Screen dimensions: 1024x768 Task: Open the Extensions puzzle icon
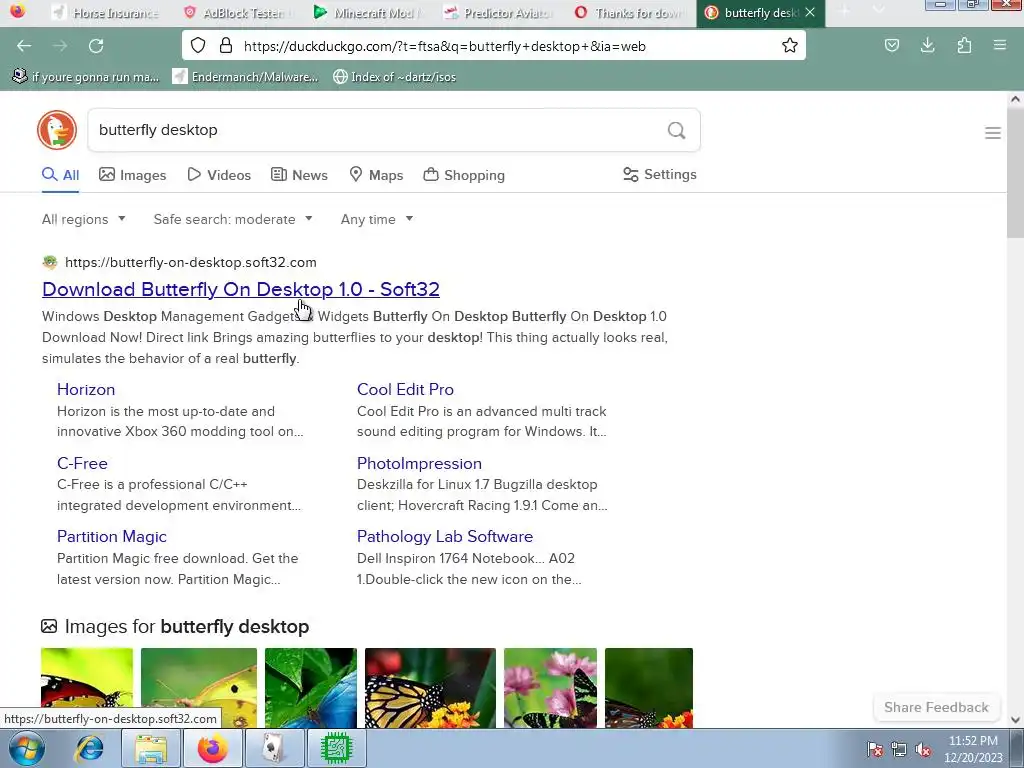point(964,46)
